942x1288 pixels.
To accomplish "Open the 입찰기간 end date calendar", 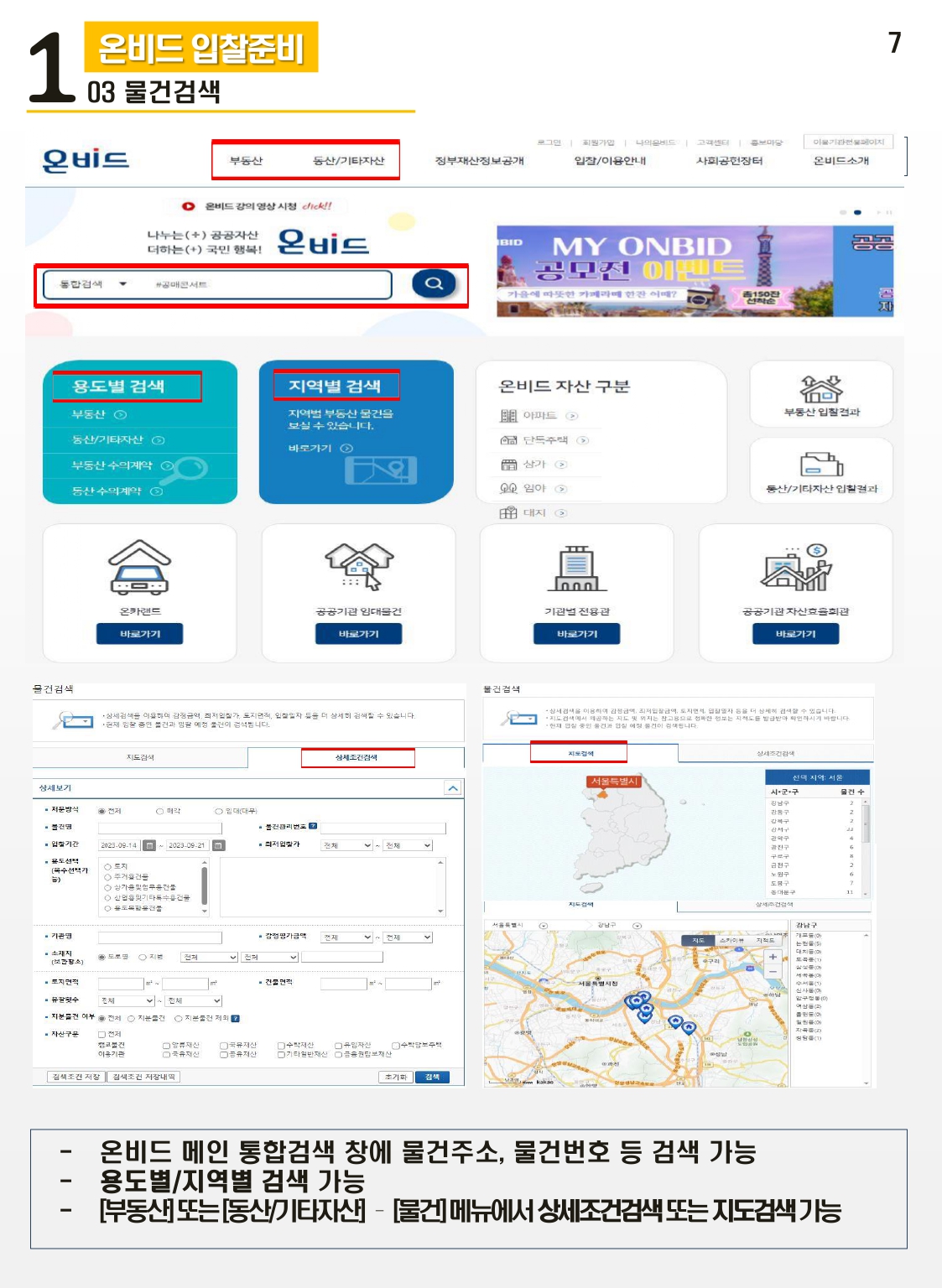I will (218, 845).
